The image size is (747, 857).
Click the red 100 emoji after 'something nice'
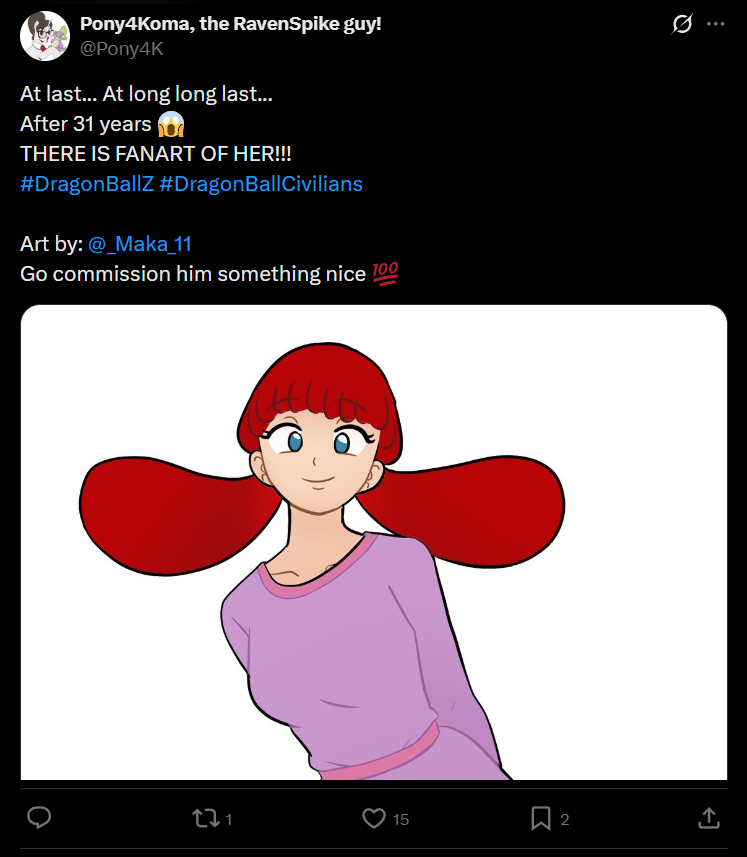point(385,274)
